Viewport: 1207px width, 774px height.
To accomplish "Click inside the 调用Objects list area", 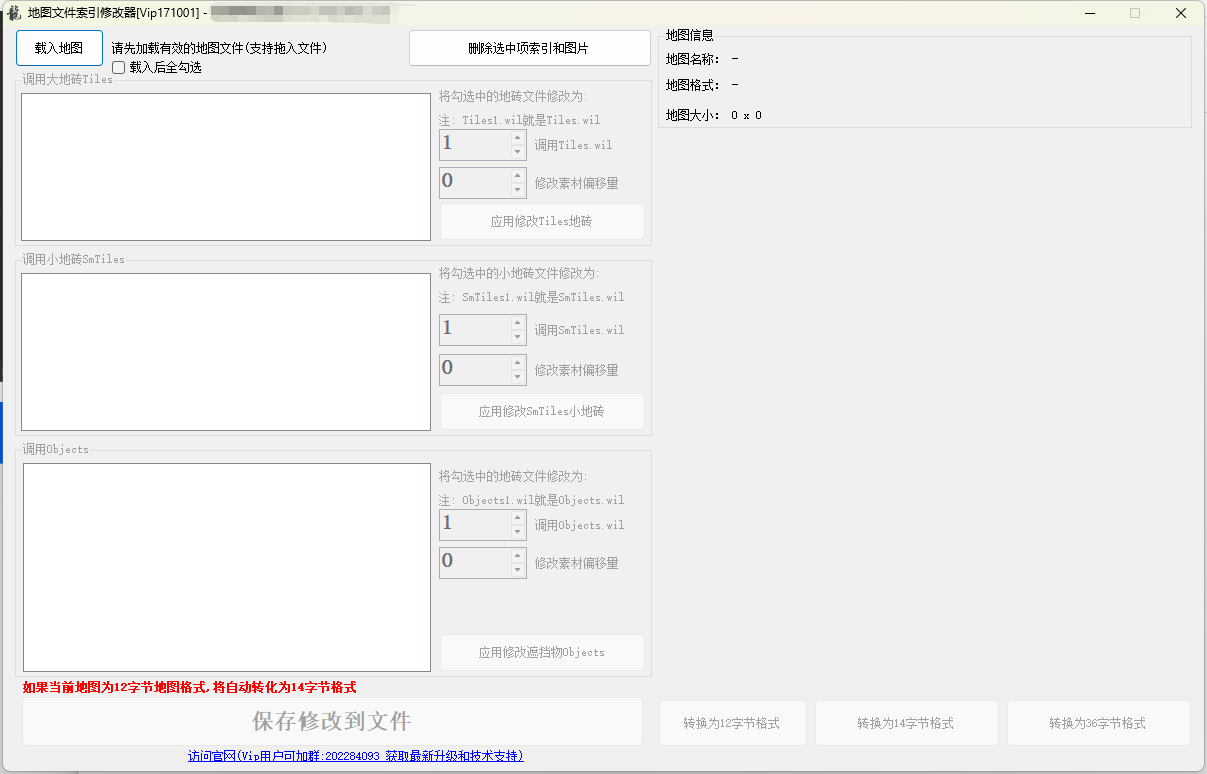I will point(225,565).
